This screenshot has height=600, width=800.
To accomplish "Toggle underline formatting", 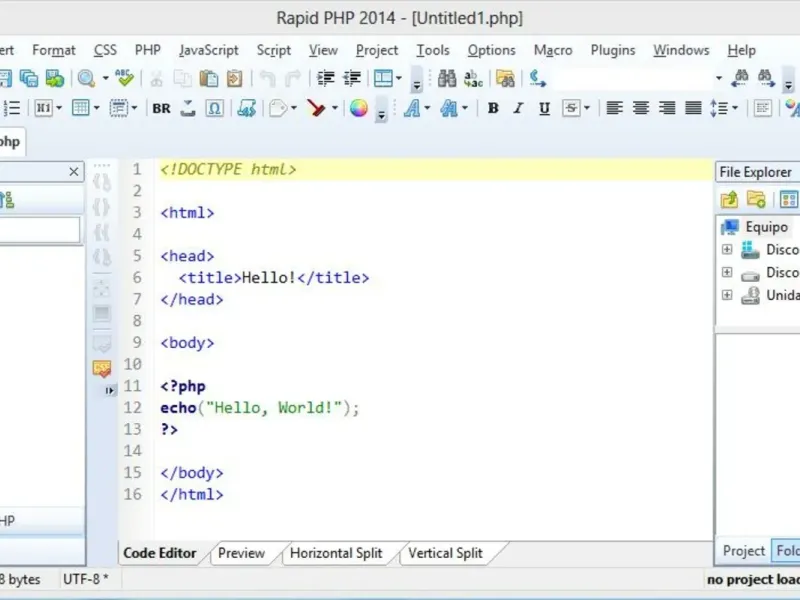I will pos(544,108).
